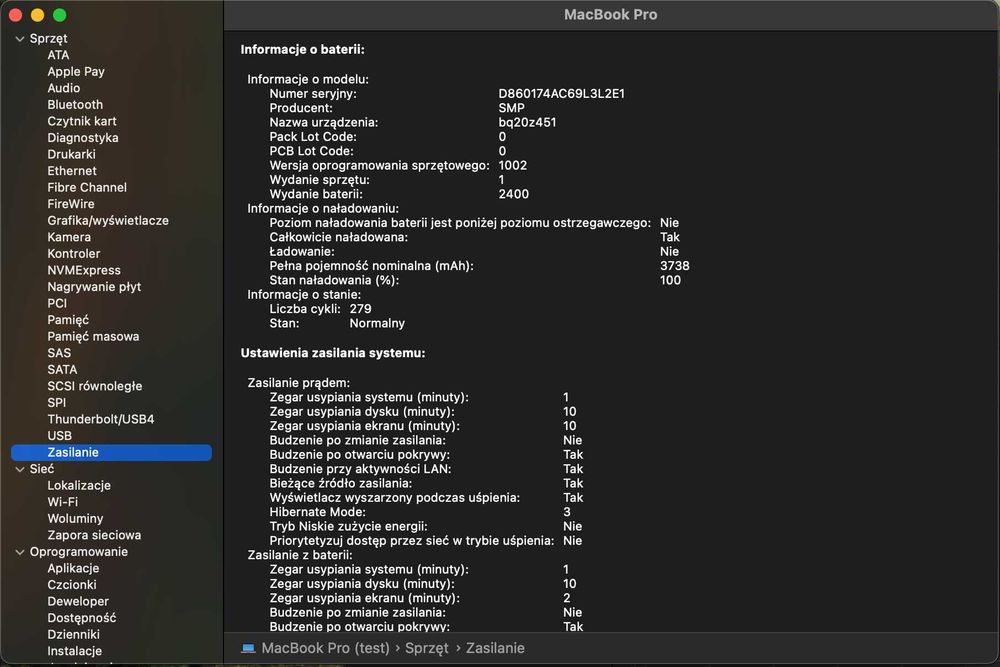
Task: Click Sprzęt in the path bar
Action: tap(427, 649)
